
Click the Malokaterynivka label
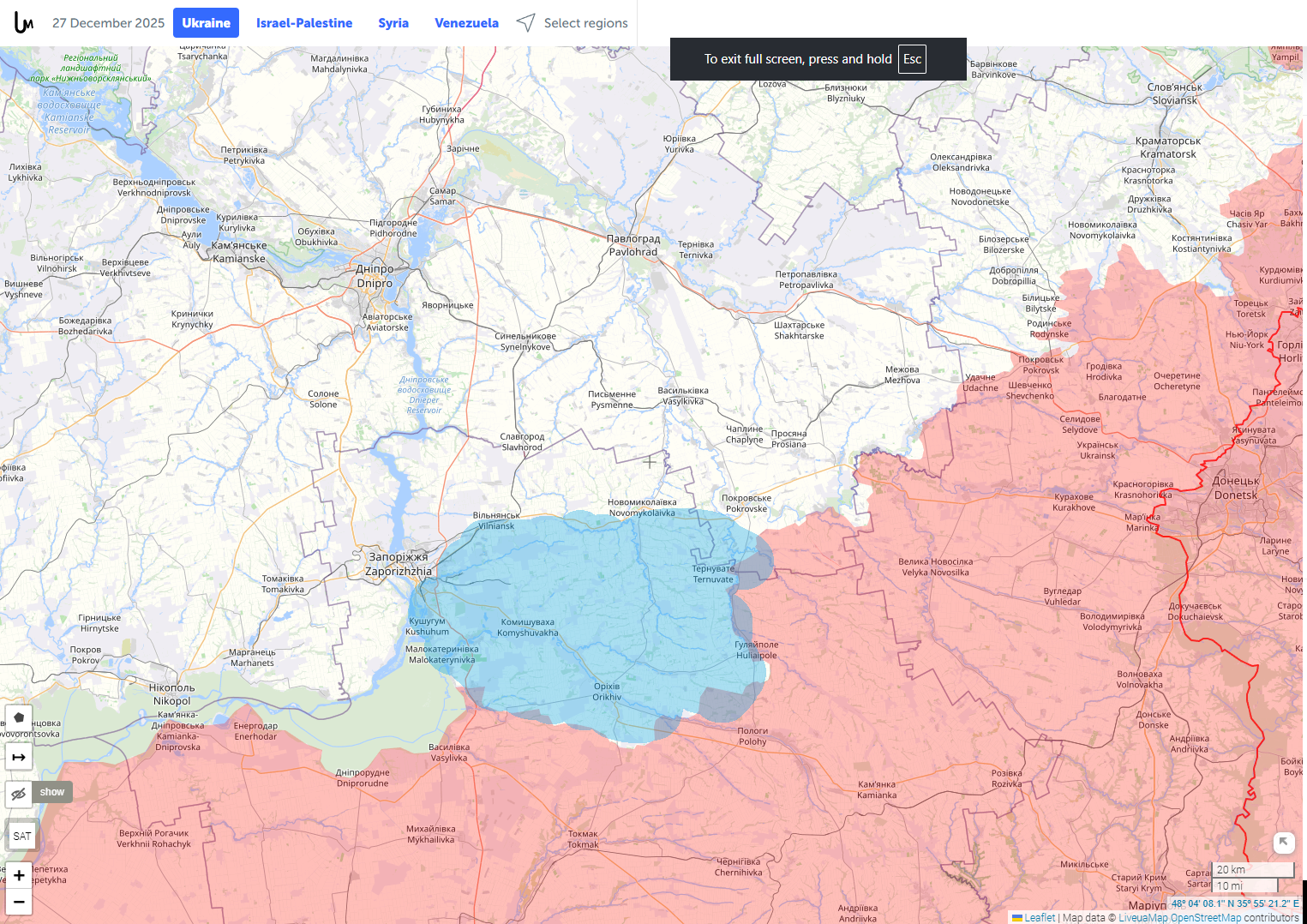[x=441, y=654]
